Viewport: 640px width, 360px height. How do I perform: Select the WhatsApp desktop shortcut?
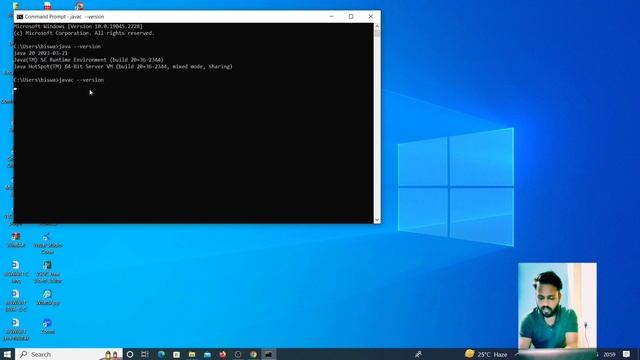[x=47, y=298]
